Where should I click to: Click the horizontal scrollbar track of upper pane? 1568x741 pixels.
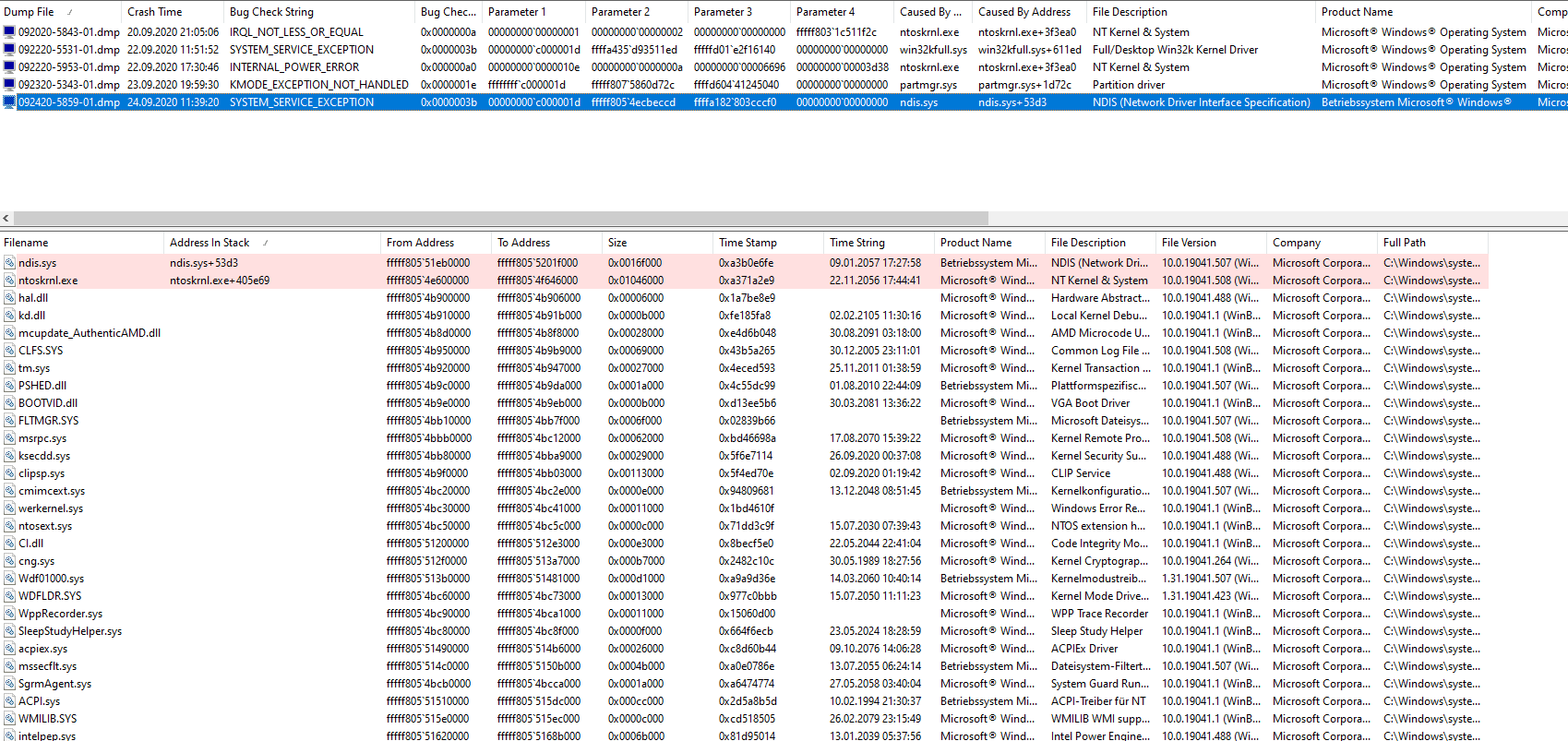pyautogui.click(x=1278, y=219)
